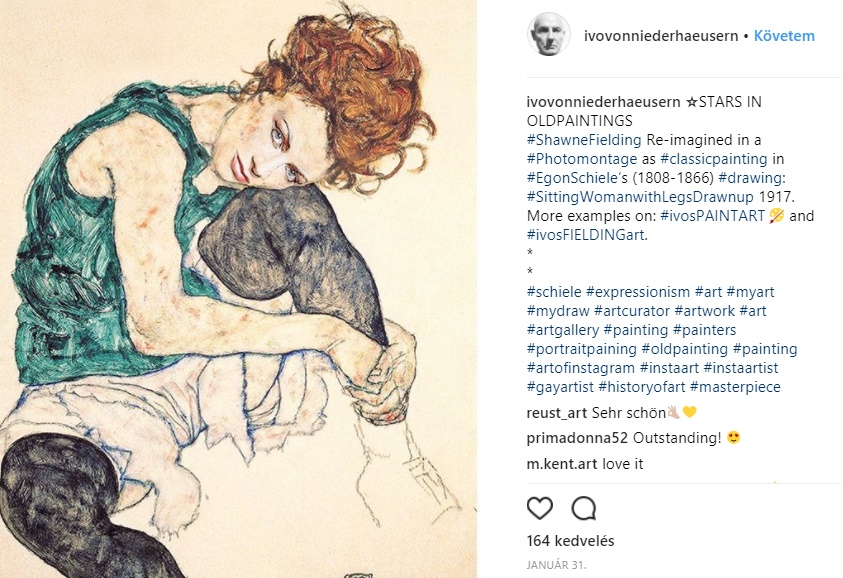Open comments with the speech bubble icon

(x=584, y=508)
